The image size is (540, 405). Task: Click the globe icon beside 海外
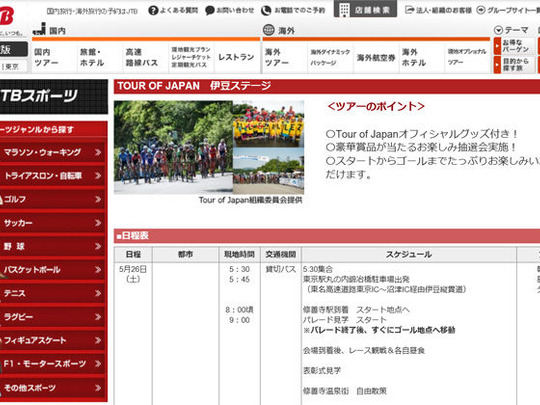coord(269,30)
